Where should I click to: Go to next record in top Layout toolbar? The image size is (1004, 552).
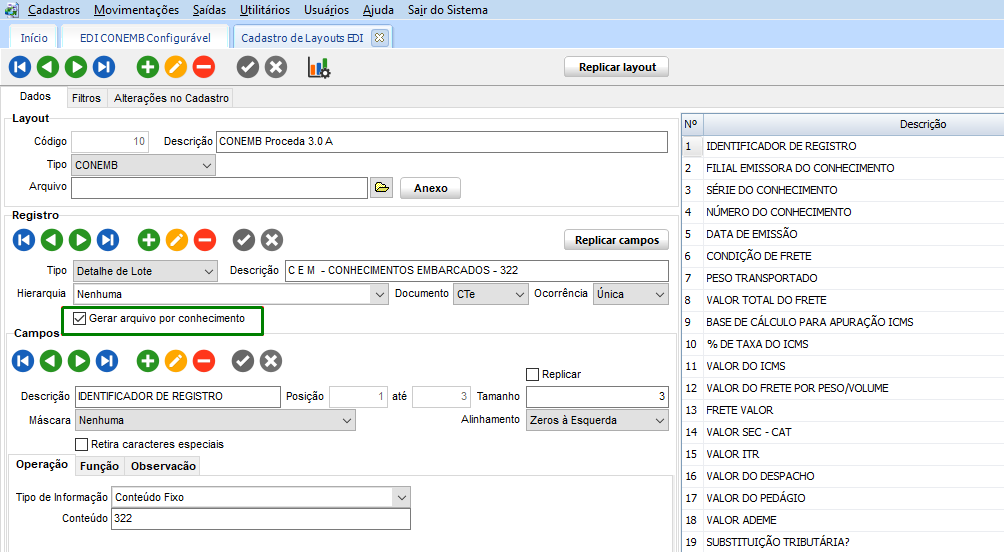tap(76, 67)
